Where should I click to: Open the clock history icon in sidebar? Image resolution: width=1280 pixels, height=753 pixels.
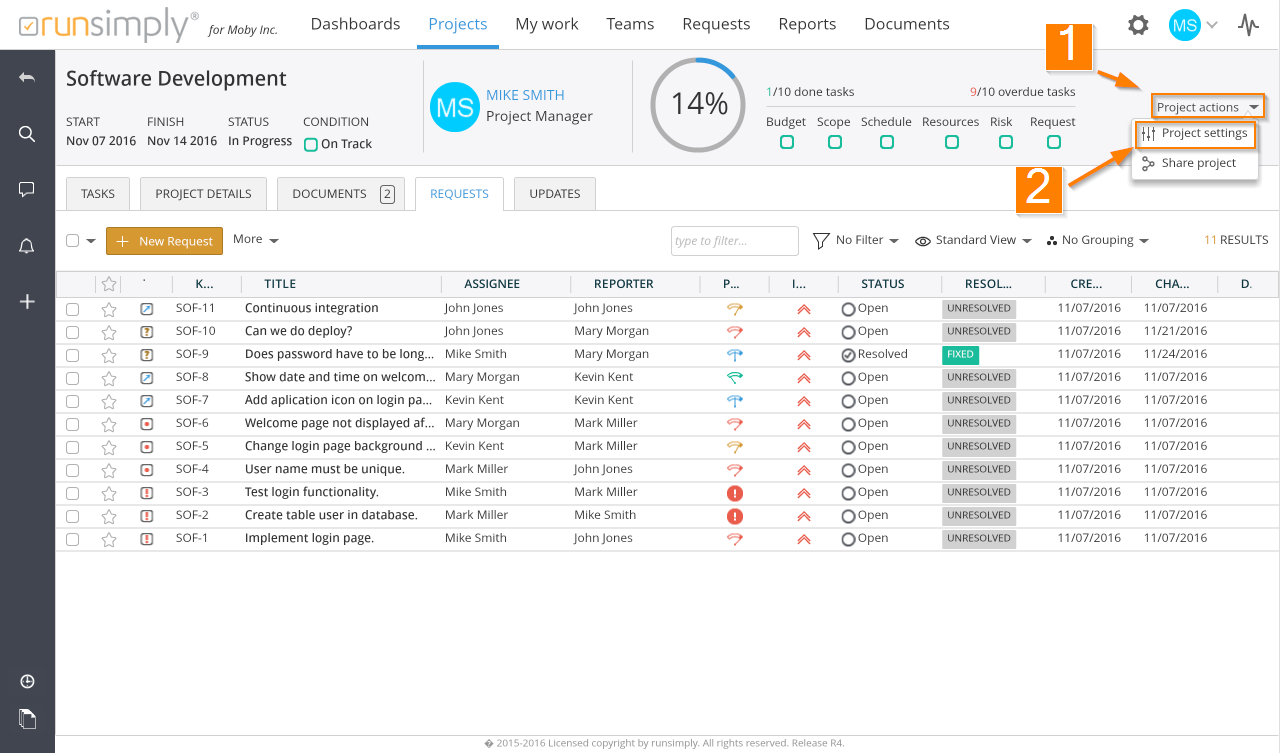point(27,682)
